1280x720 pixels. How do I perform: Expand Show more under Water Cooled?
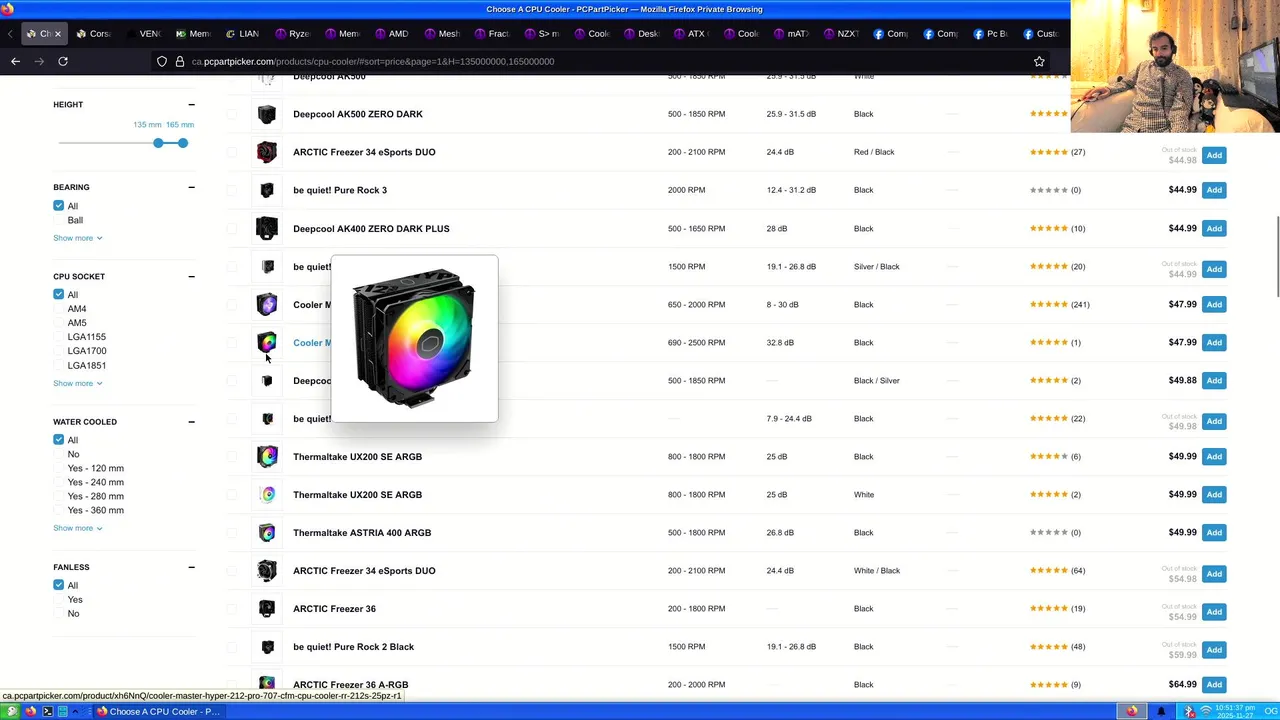point(78,528)
